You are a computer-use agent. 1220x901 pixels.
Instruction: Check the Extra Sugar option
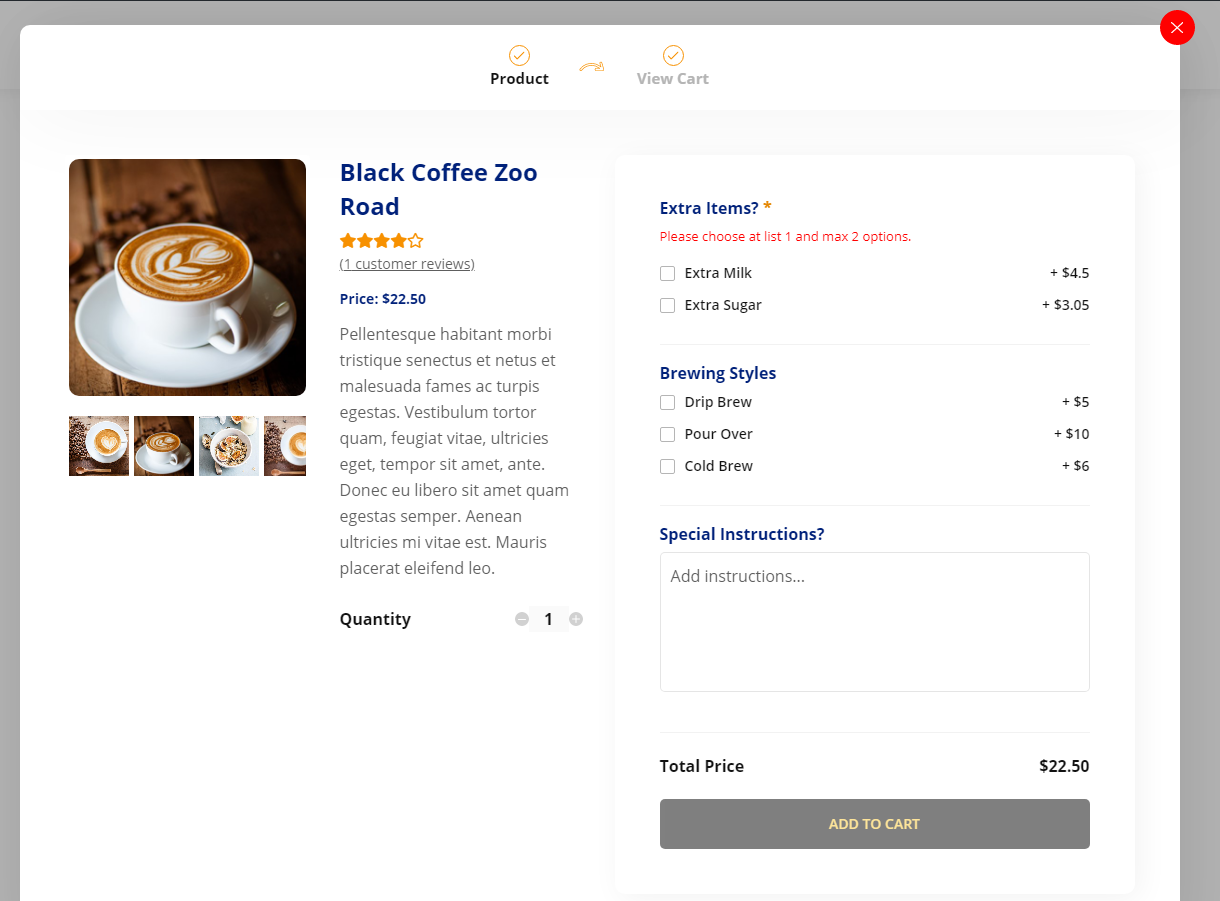(667, 305)
